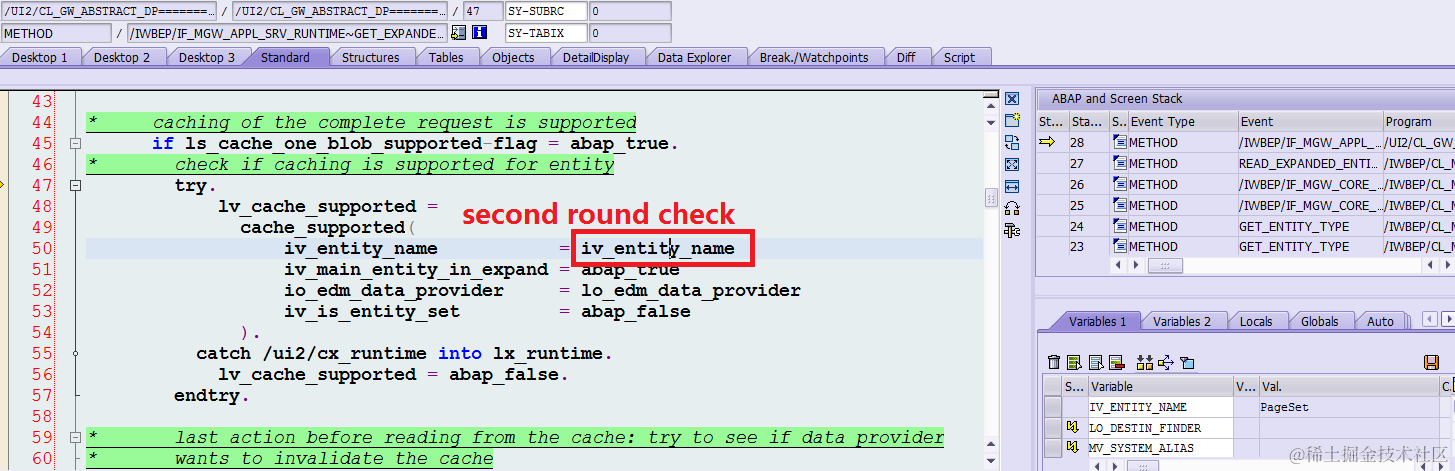
Task: Click line 52 lo_edm_data_provider text
Action: coord(691,290)
